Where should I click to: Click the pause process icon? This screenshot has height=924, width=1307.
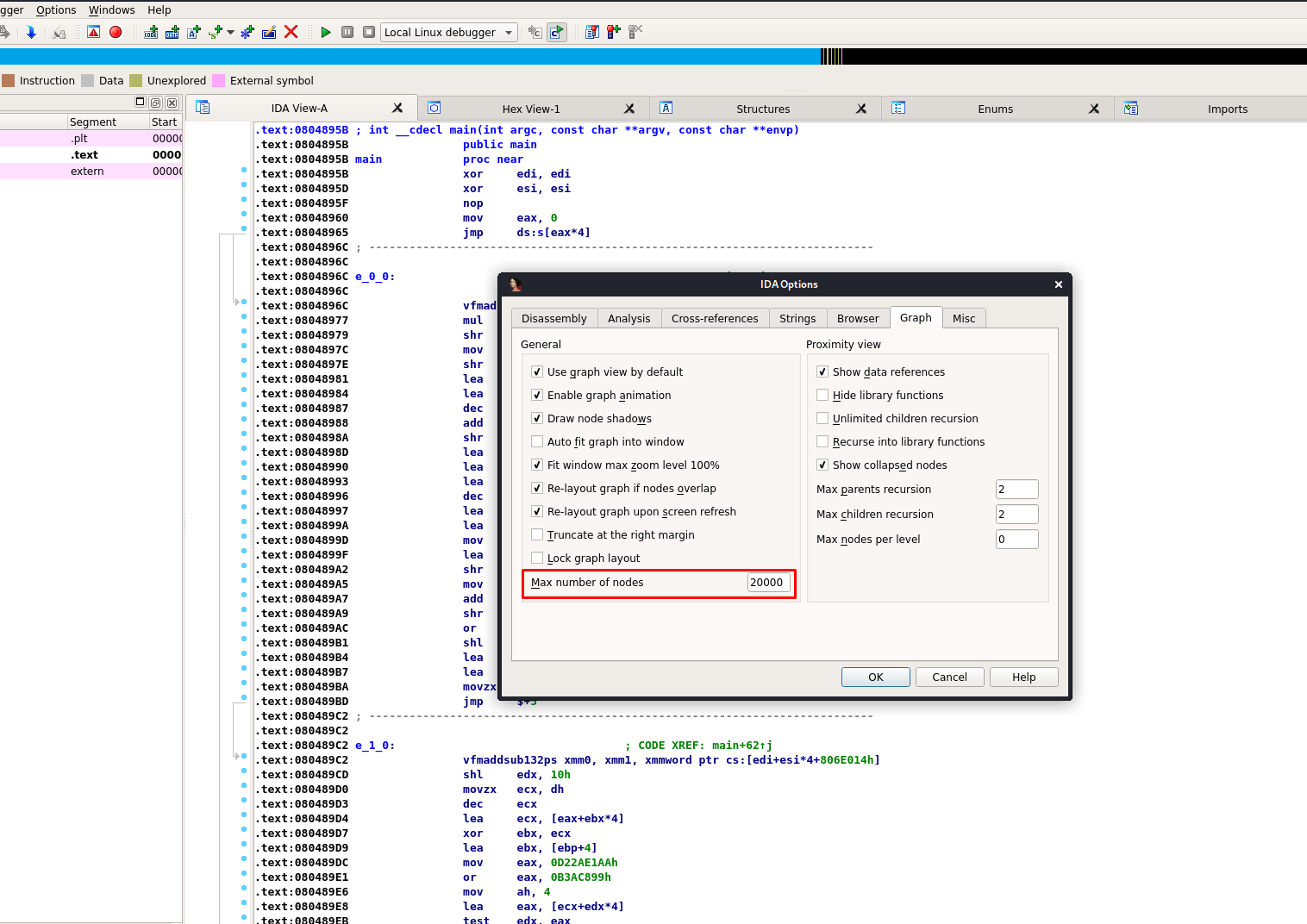[347, 32]
